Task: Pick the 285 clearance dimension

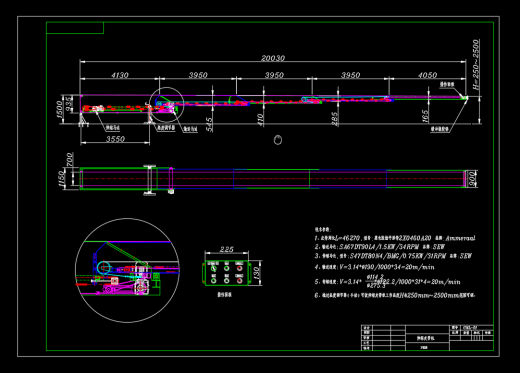Action: tap(335, 119)
